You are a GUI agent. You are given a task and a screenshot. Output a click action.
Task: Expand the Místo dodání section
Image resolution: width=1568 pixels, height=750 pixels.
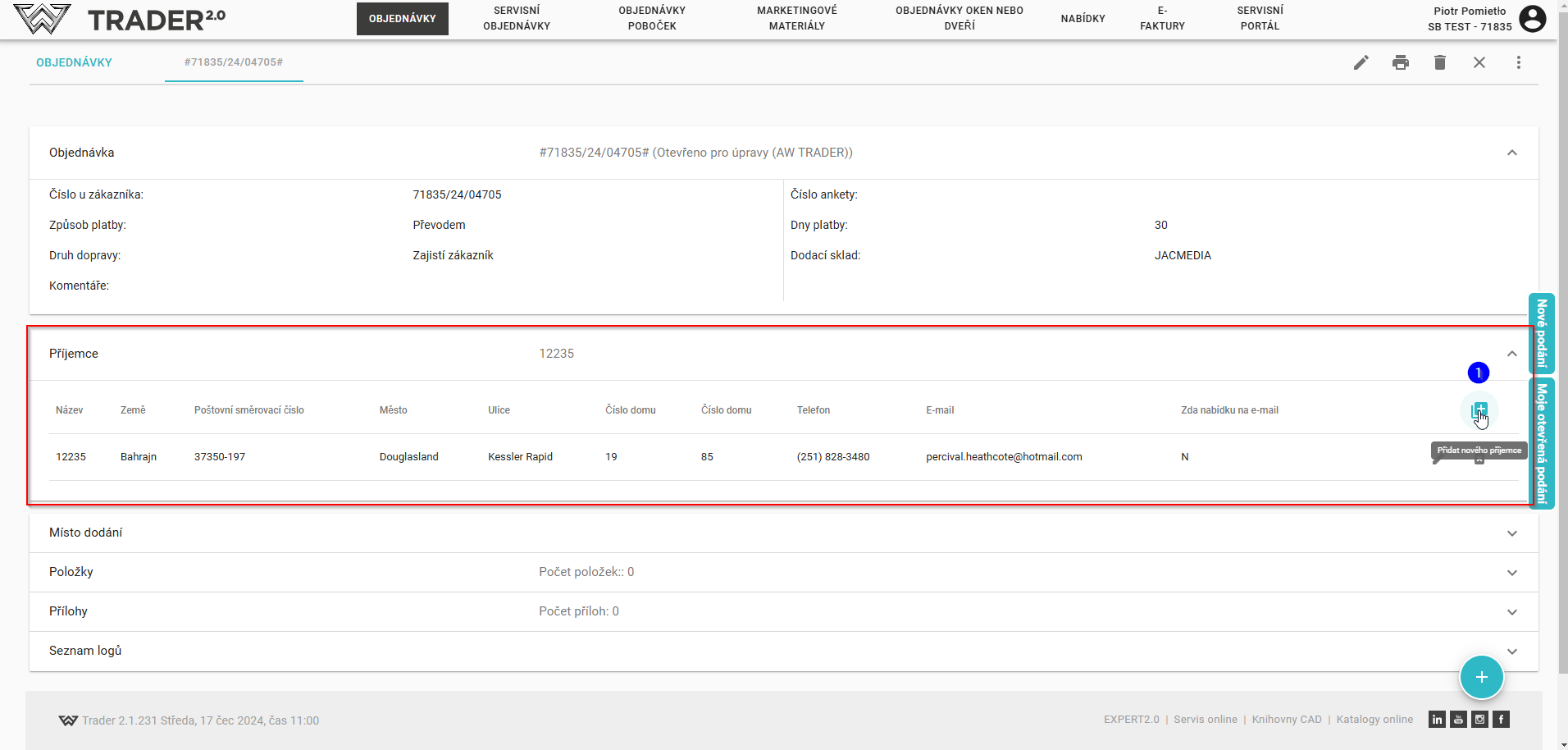(x=1511, y=533)
